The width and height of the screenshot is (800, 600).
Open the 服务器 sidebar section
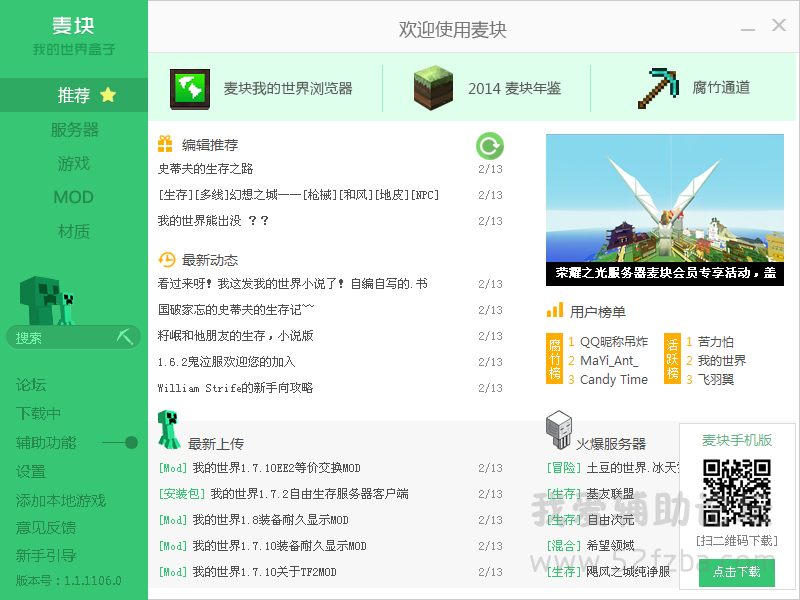[x=74, y=130]
